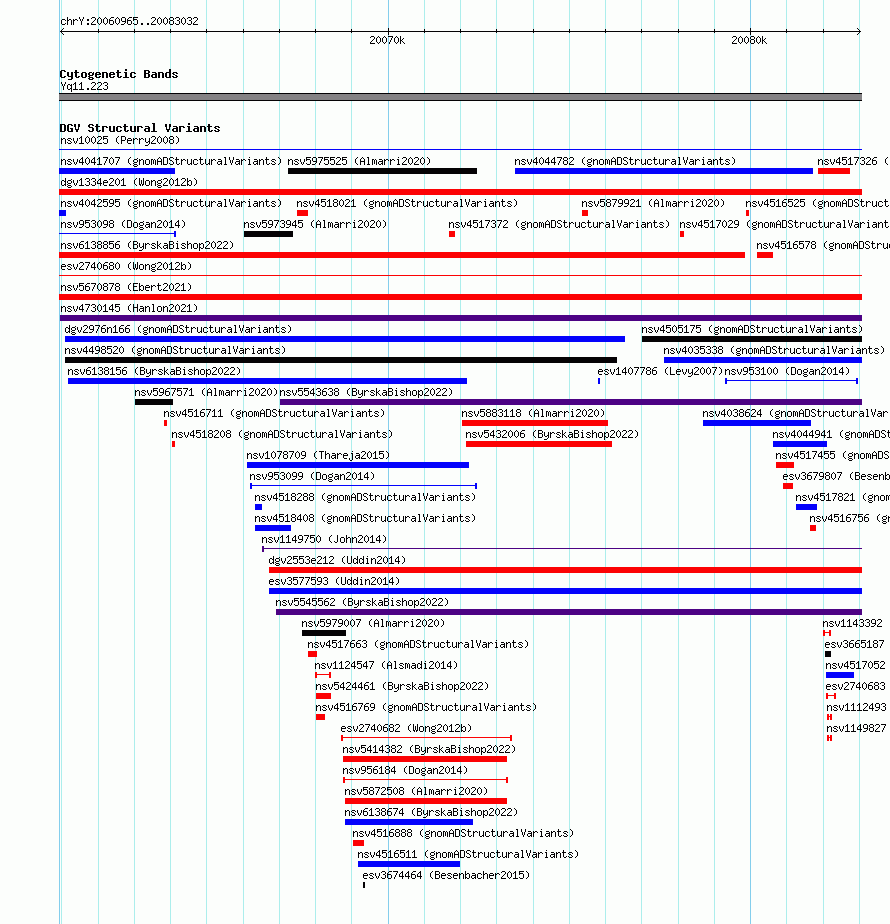
Task: Click the nsv4518208 gnomAD variant label
Action: [282, 434]
